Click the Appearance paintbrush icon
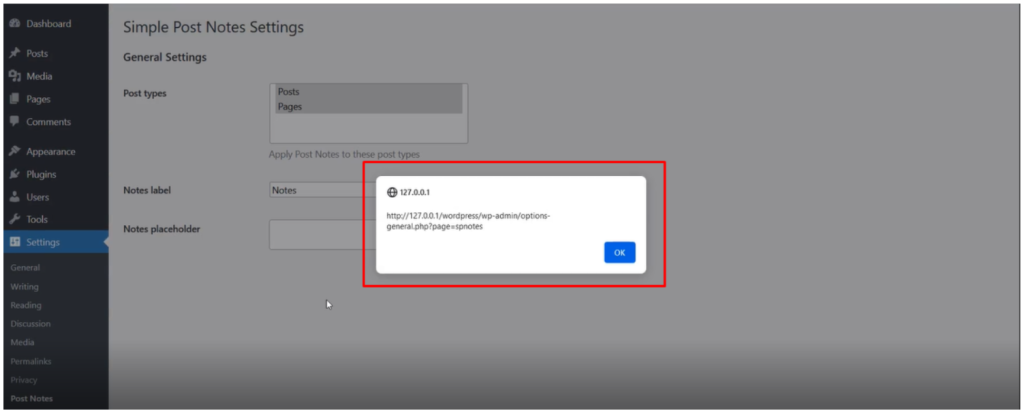 [15, 151]
